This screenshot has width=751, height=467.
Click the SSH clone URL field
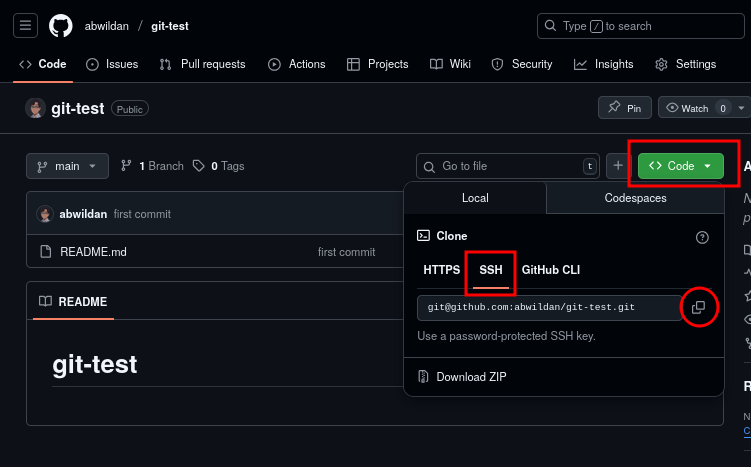pyautogui.click(x=550, y=308)
